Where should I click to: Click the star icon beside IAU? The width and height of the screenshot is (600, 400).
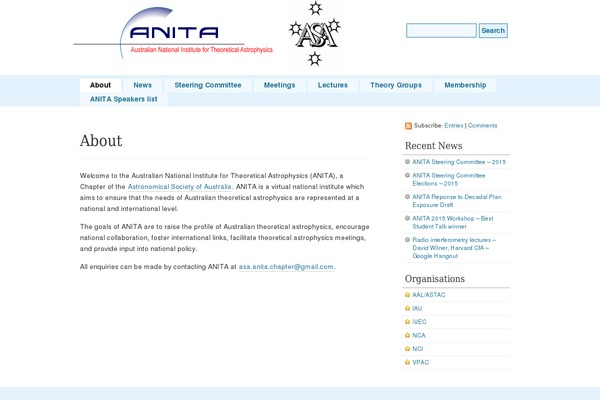(408, 308)
